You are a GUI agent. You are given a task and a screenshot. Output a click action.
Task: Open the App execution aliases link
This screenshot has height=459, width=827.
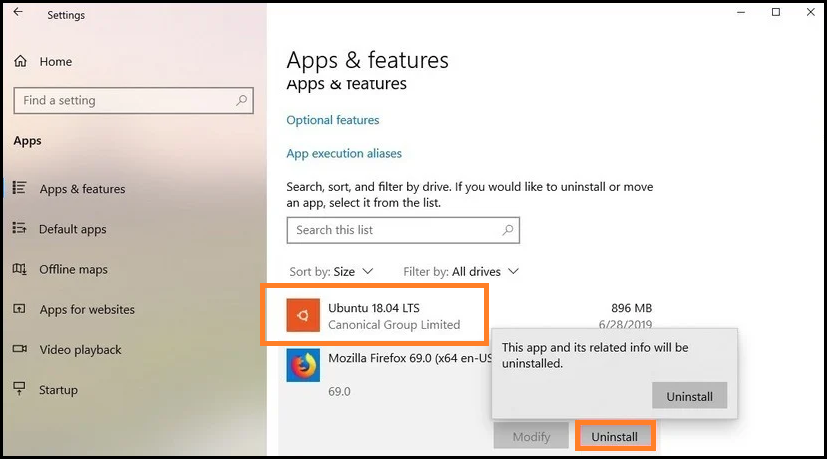344,154
